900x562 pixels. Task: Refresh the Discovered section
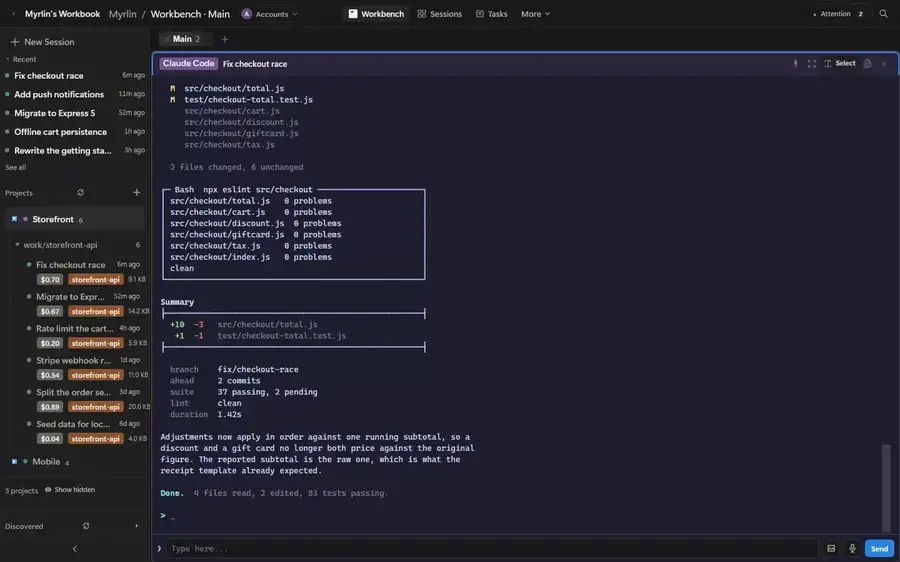(86, 526)
